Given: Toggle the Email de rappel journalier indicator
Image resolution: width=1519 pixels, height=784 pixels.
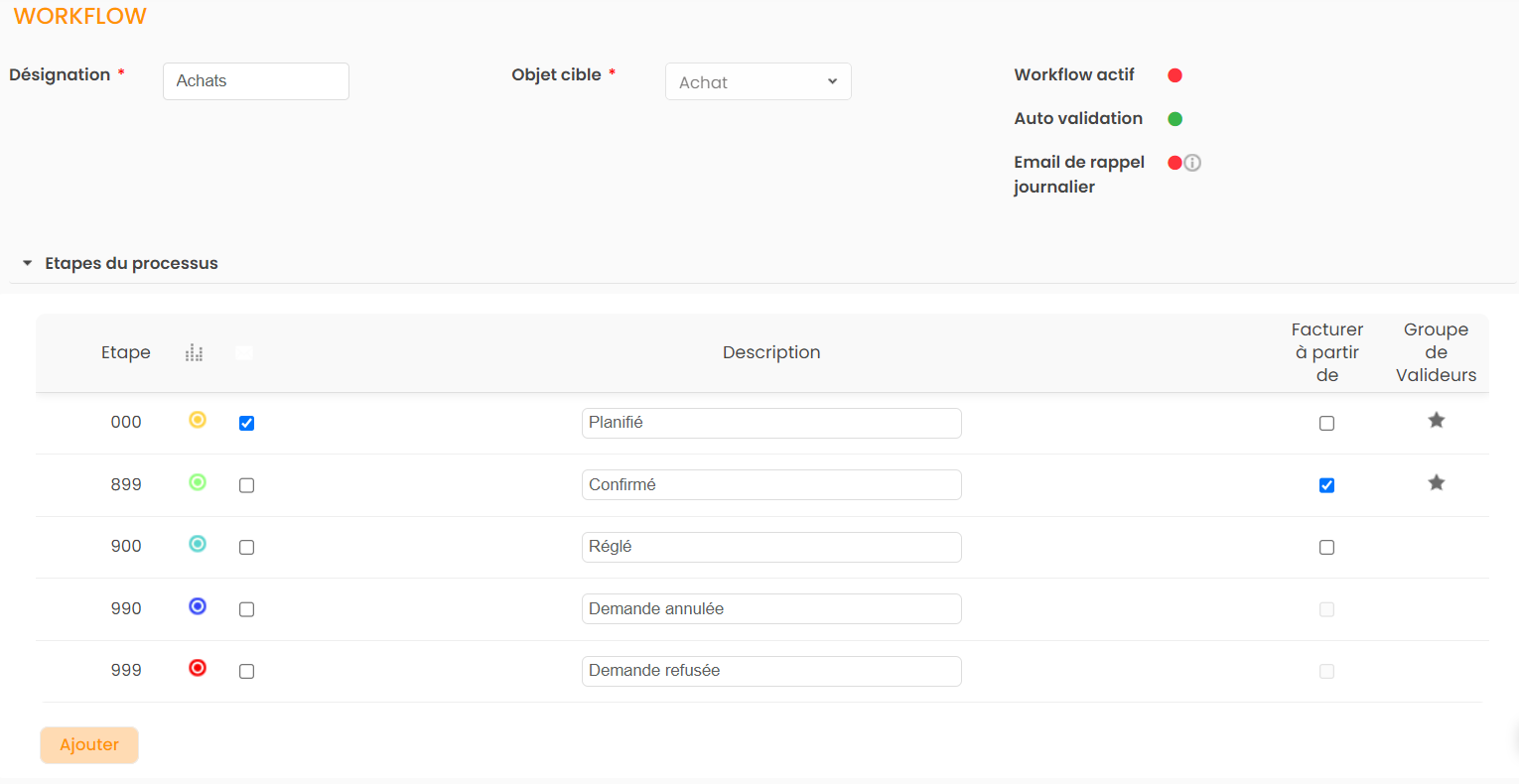Looking at the screenshot, I should pyautogui.click(x=1174, y=163).
